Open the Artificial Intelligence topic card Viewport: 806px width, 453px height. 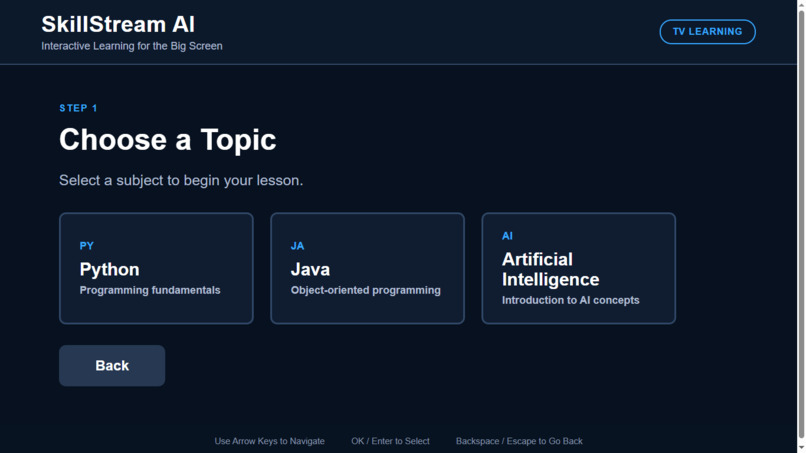pos(579,268)
